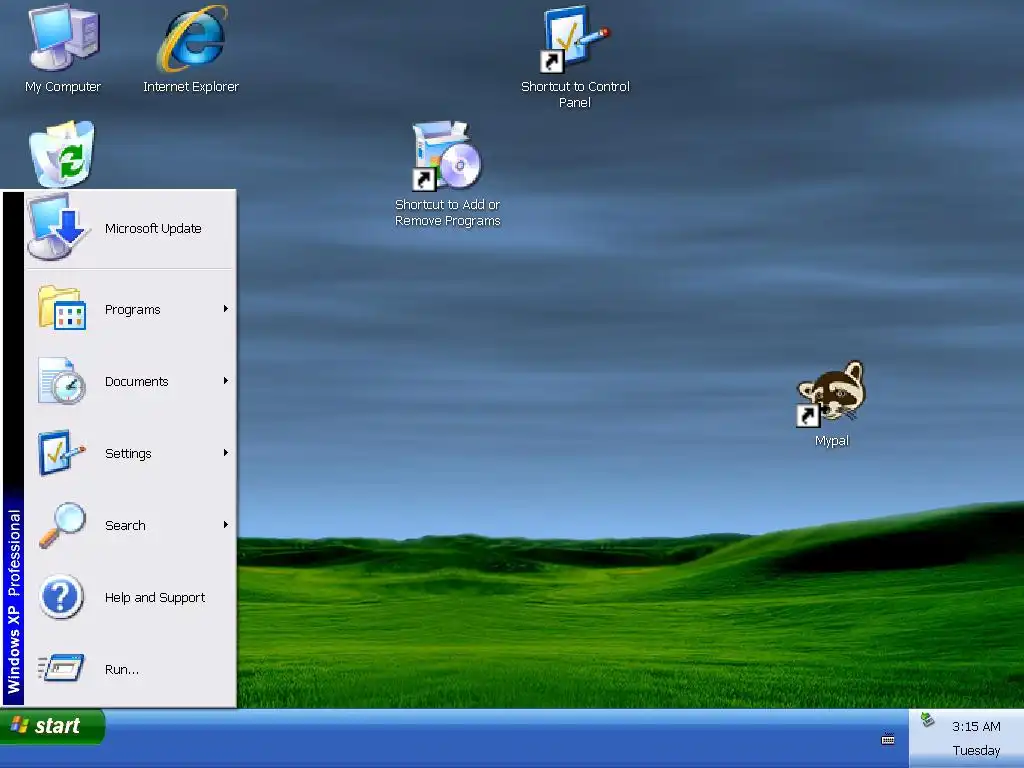Viewport: 1024px width, 768px height.
Task: Click the Tuesday day label in tray
Action: [x=976, y=750]
